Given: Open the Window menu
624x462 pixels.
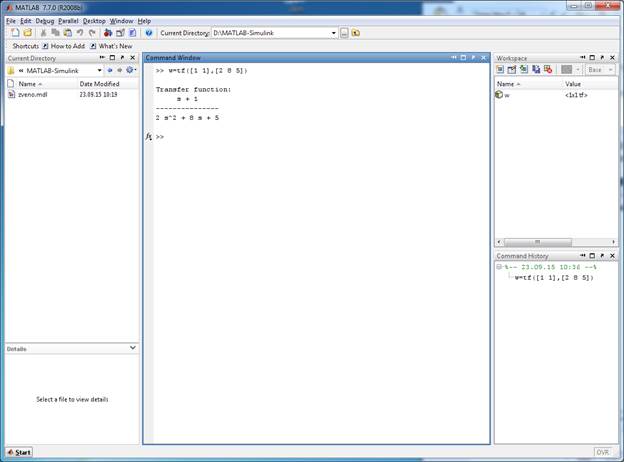Looking at the screenshot, I should coord(121,21).
